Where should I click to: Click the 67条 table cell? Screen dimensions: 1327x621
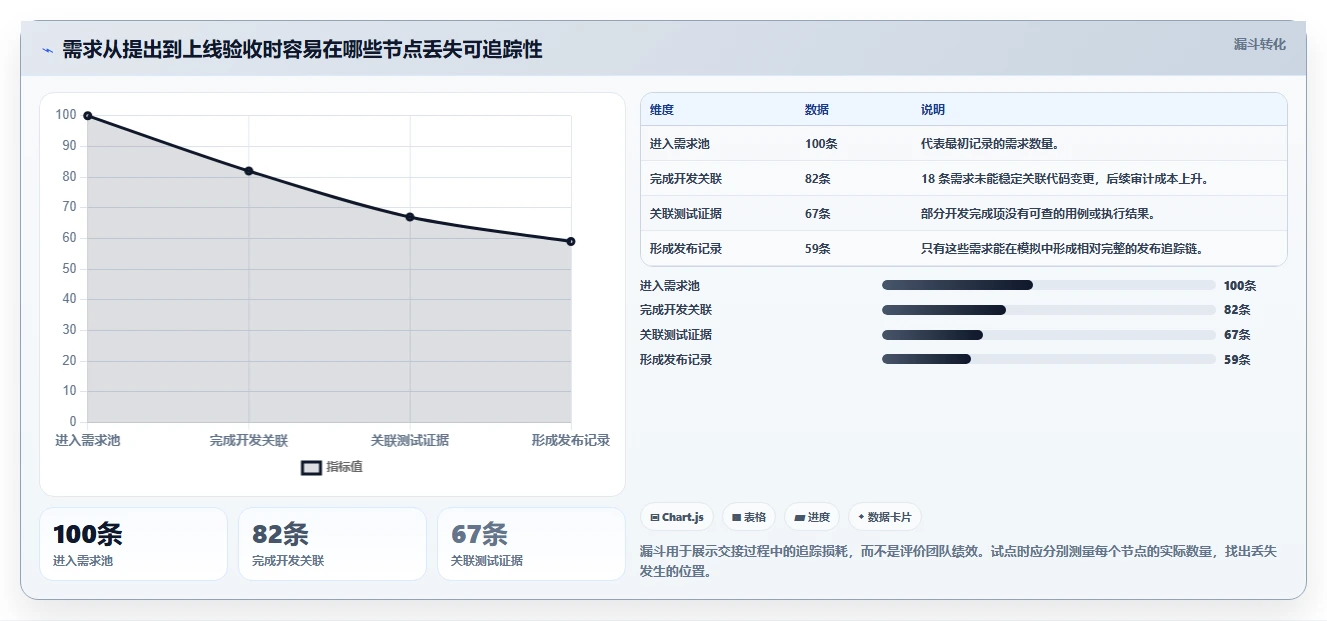(x=818, y=214)
